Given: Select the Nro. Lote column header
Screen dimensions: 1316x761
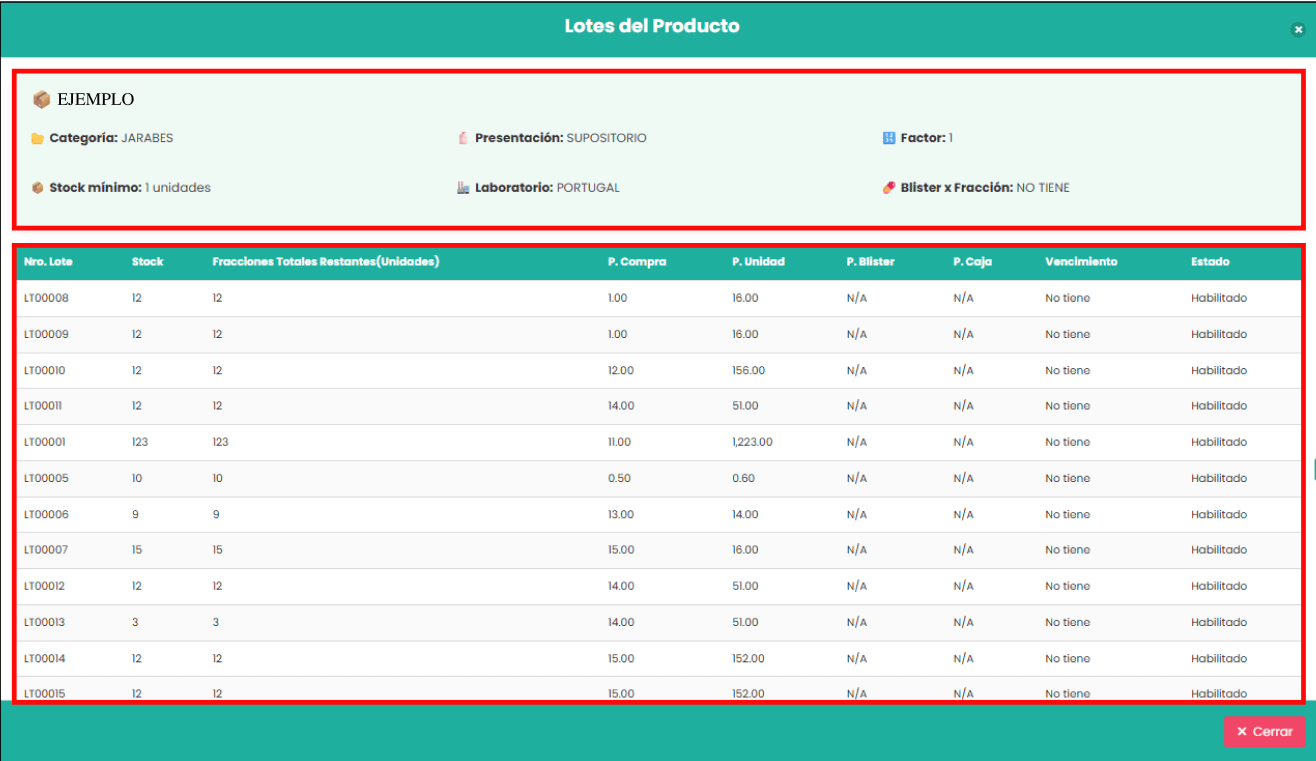Looking at the screenshot, I should [46, 262].
